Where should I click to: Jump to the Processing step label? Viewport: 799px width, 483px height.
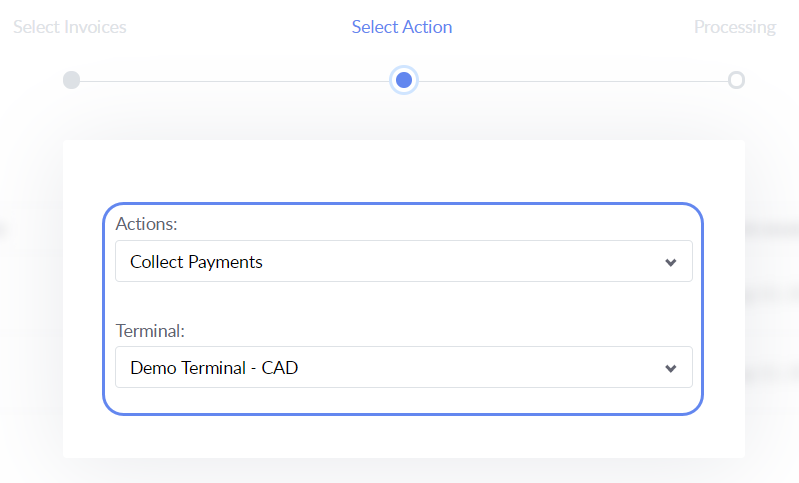point(735,27)
